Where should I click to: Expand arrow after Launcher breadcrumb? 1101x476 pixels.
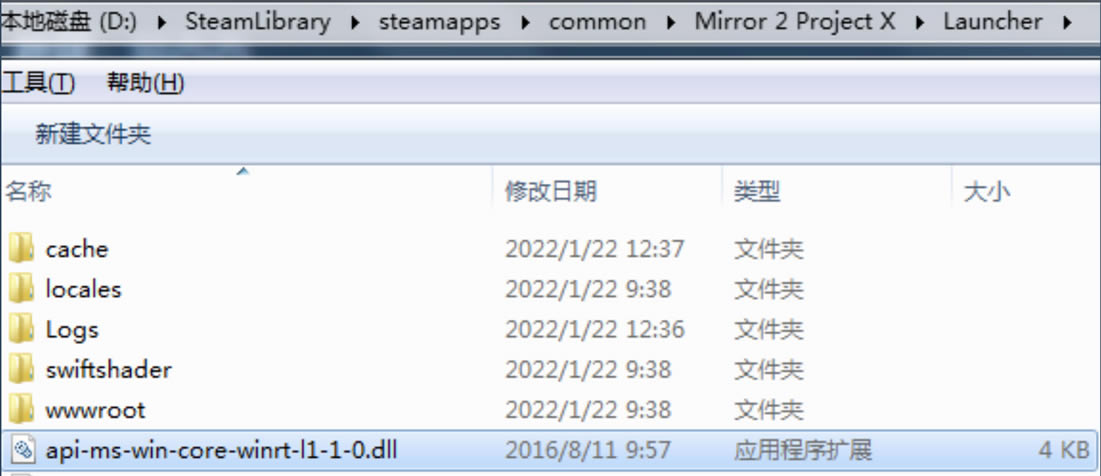click(1067, 22)
